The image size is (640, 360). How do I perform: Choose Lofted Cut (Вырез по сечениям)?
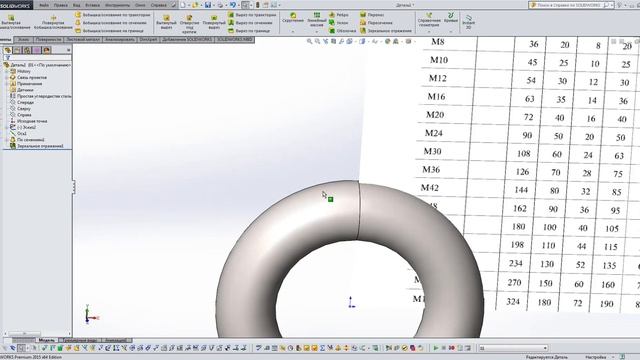(250, 22)
